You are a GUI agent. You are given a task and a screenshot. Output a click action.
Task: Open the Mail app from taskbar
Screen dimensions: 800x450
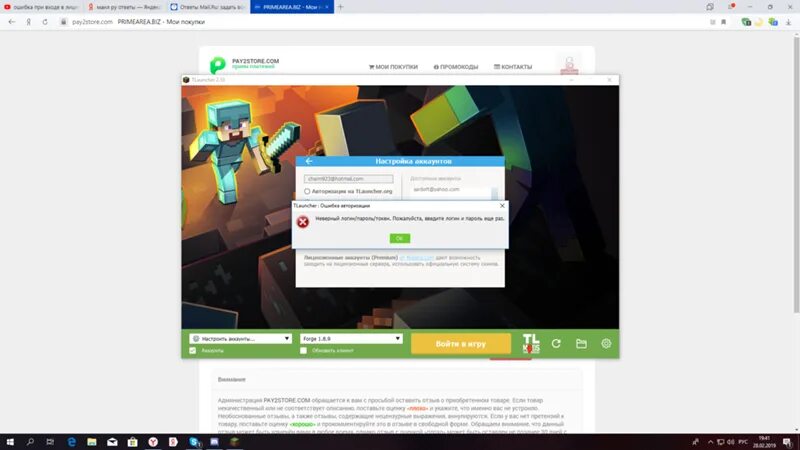coord(112,442)
